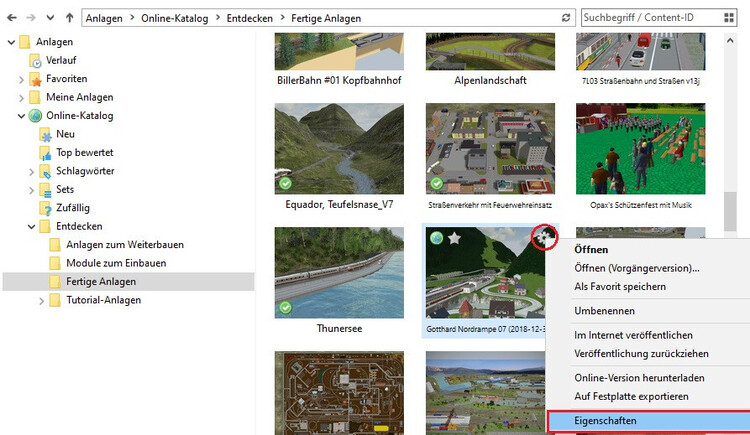Collapse the Entdecken tree node

click(x=22, y=227)
